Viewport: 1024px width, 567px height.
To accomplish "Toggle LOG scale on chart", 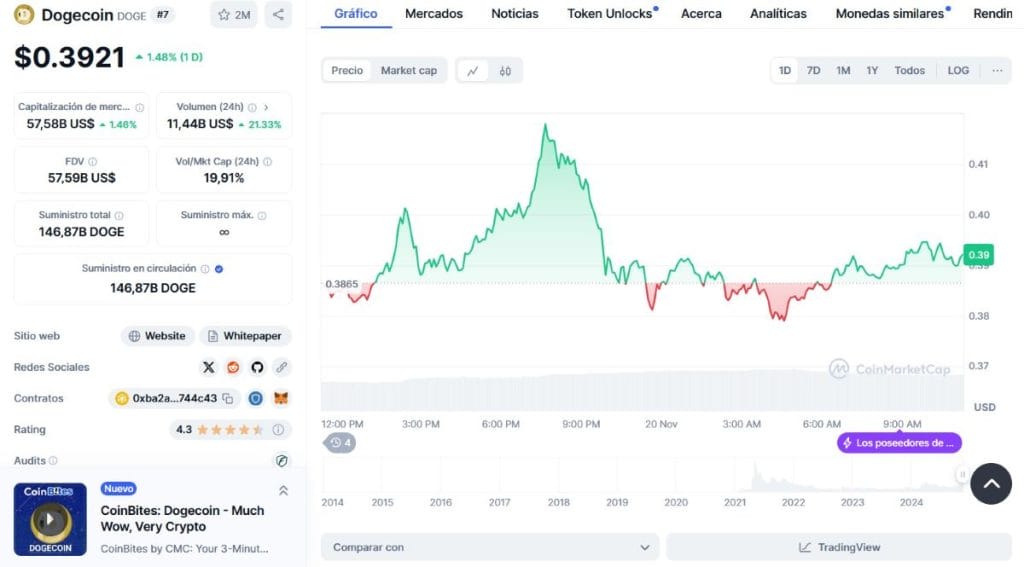I will tap(958, 71).
